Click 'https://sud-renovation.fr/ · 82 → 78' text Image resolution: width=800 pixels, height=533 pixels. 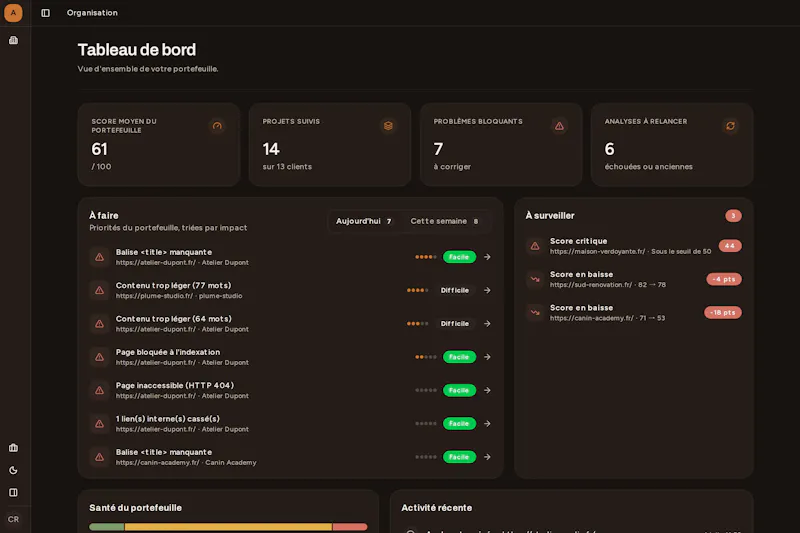(608, 285)
